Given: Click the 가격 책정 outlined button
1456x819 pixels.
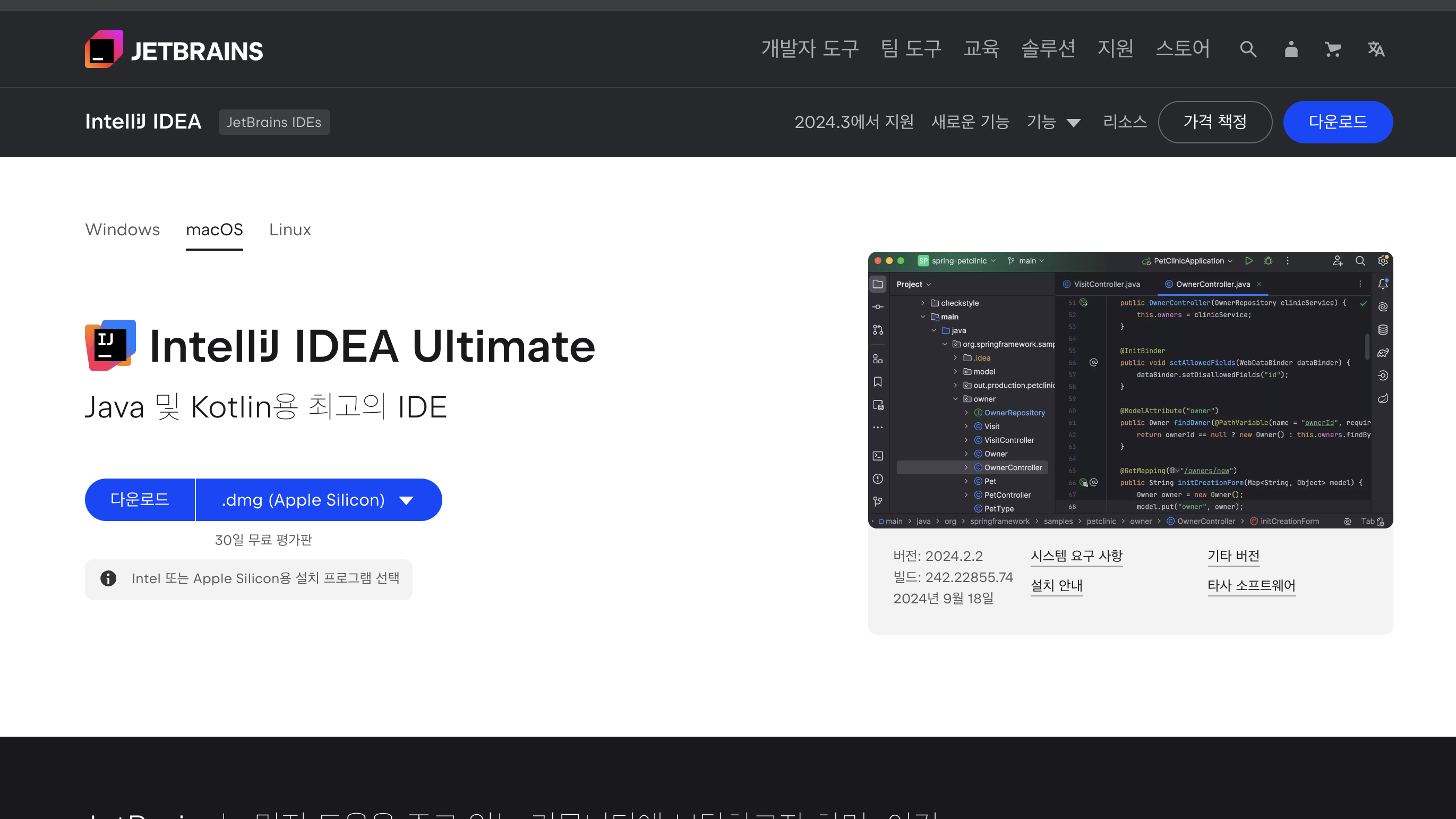Looking at the screenshot, I should click(x=1214, y=122).
